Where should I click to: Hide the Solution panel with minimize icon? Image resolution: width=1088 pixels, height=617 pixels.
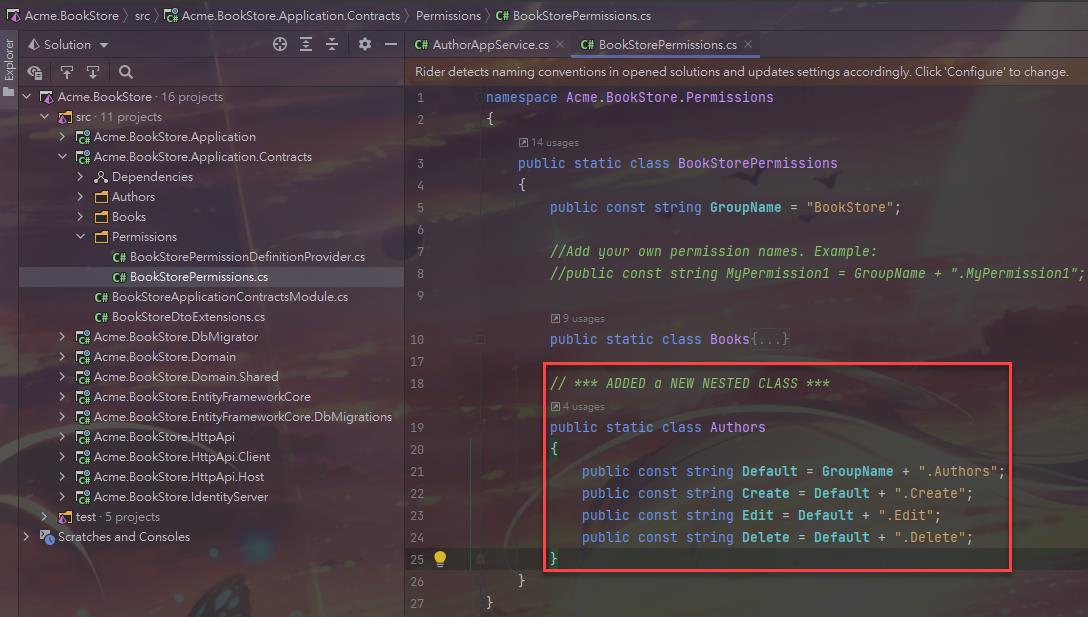(391, 45)
